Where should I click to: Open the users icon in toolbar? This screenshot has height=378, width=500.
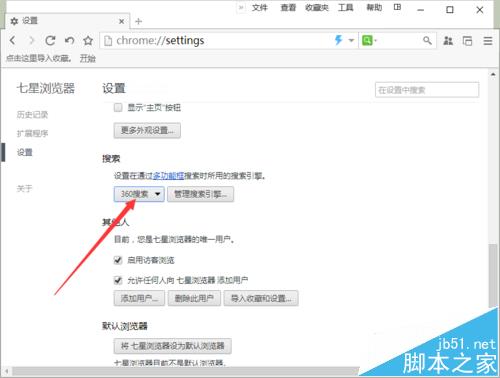(x=448, y=41)
